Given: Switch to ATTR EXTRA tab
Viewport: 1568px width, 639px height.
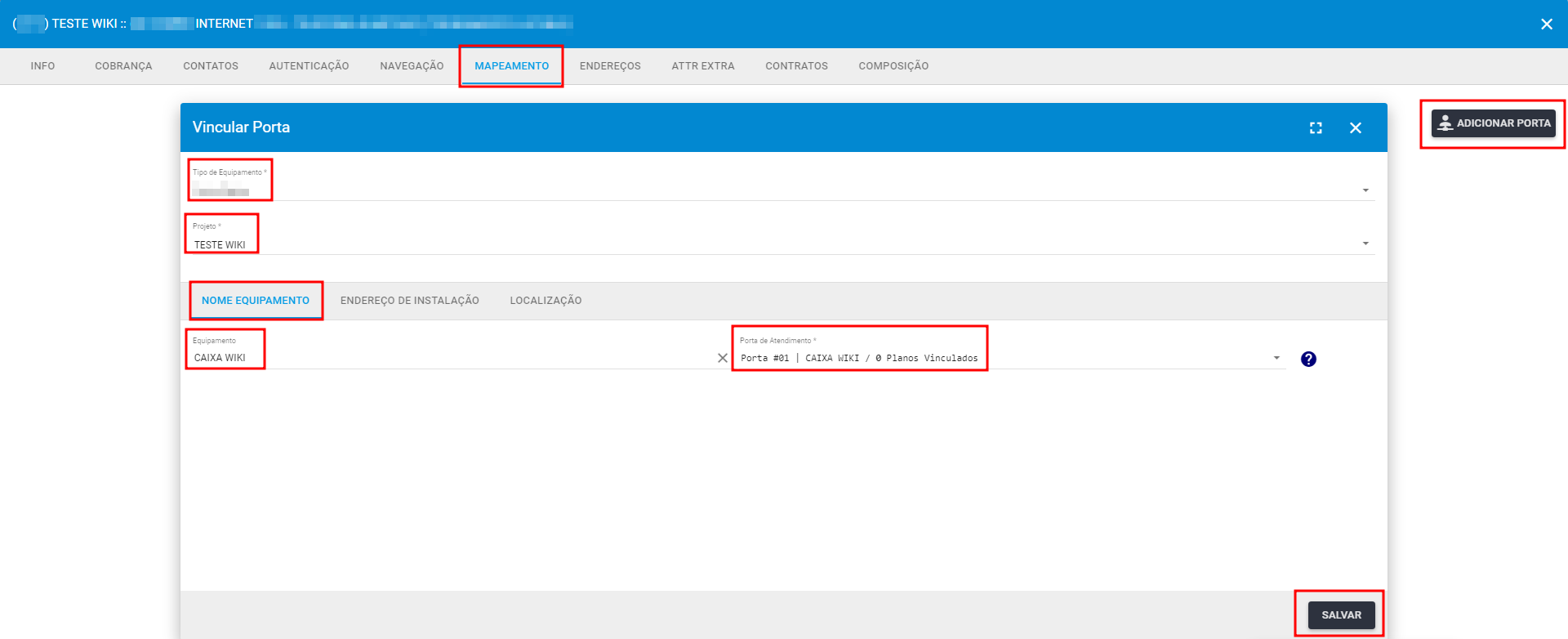Looking at the screenshot, I should pyautogui.click(x=703, y=66).
